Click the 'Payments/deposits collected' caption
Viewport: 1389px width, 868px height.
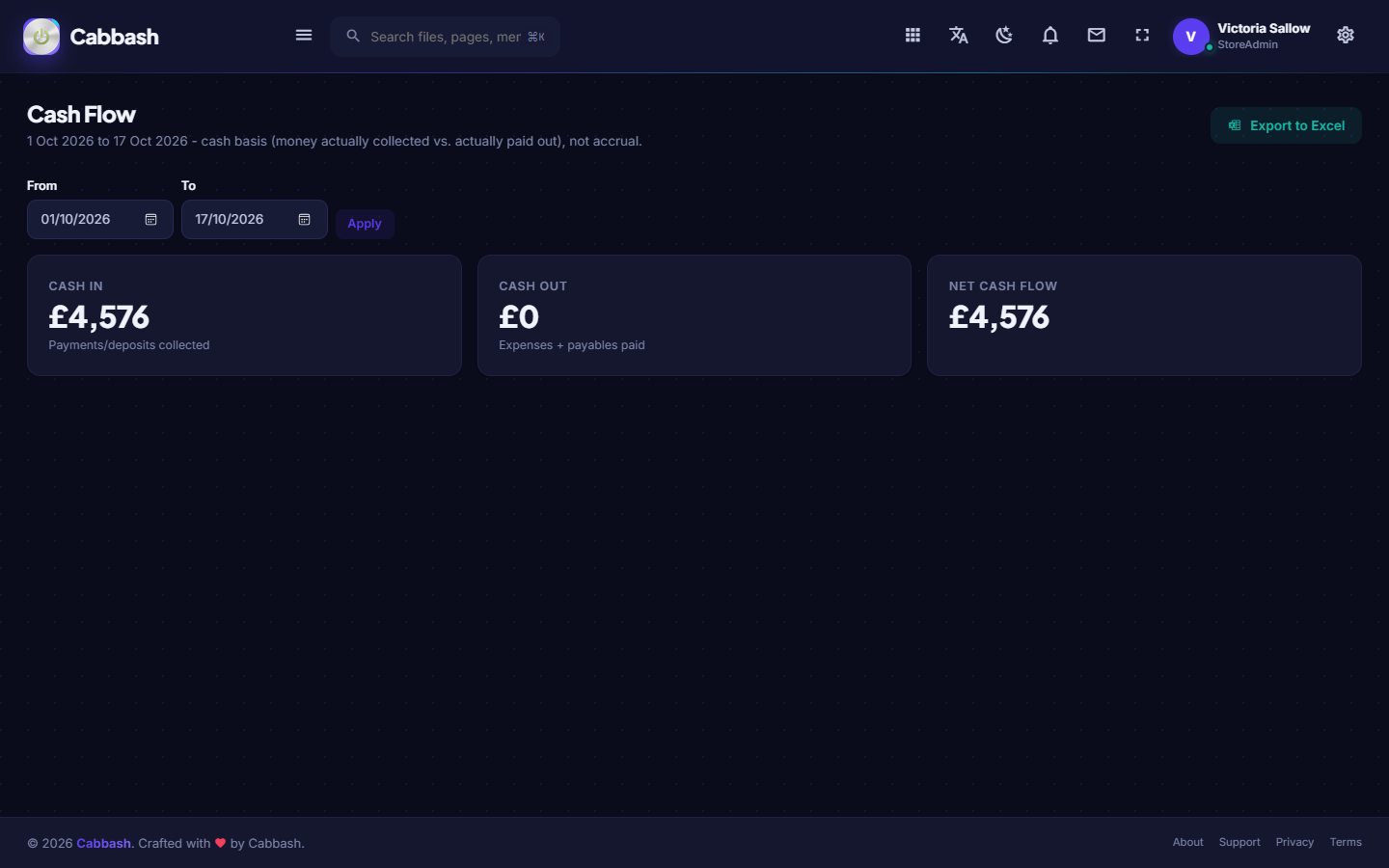tap(129, 345)
